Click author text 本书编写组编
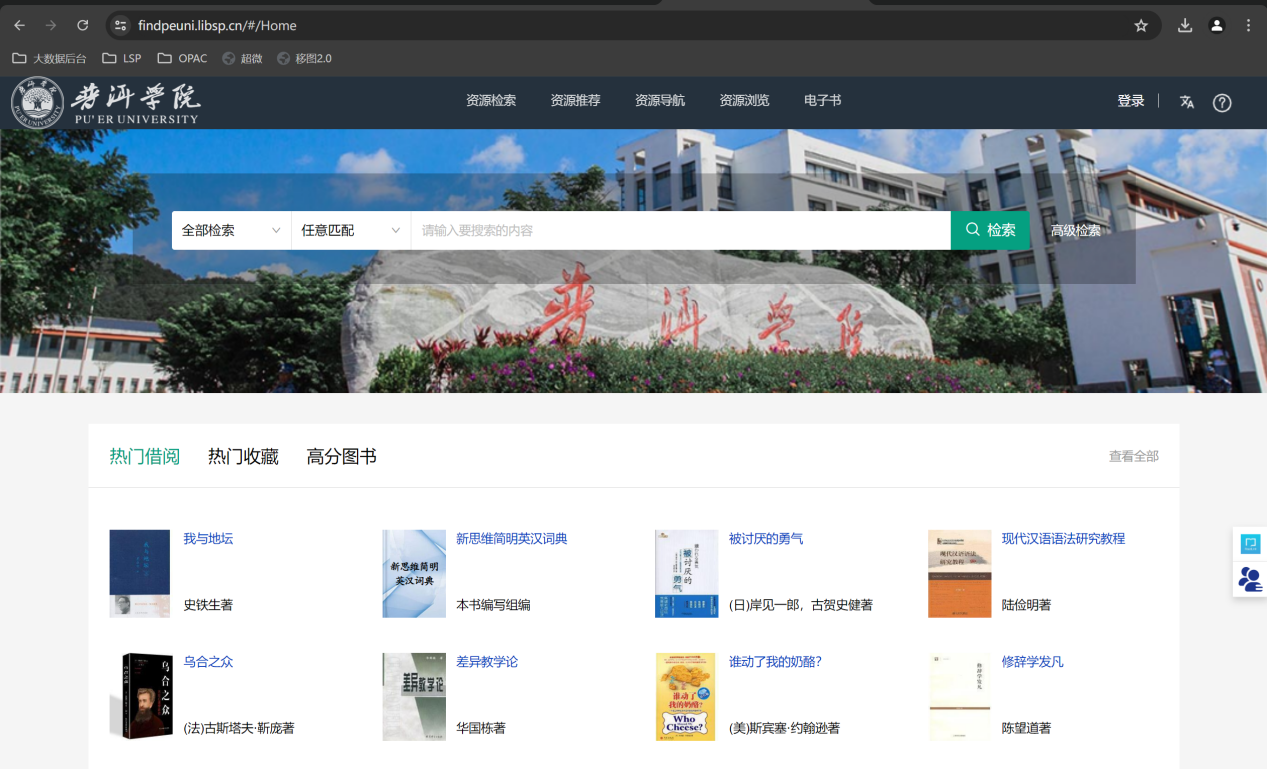This screenshot has width=1267, height=769. (493, 605)
